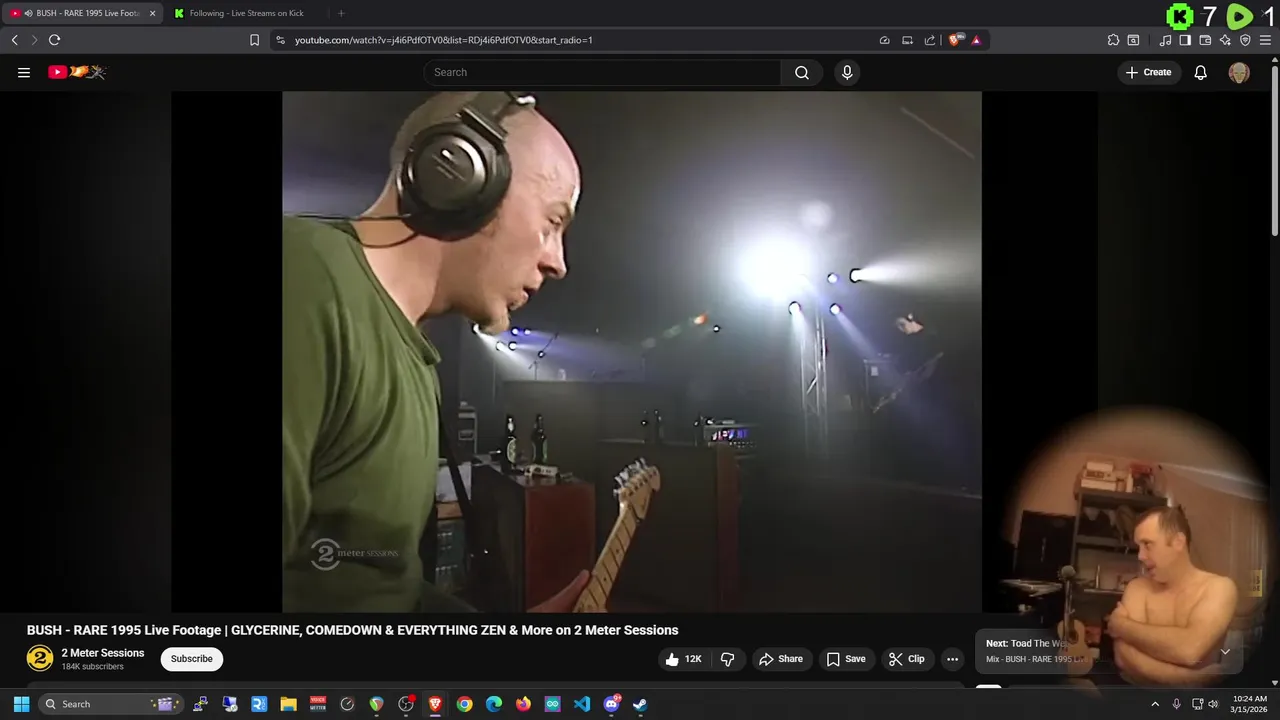Open site settings icon beside URL

pyautogui.click(x=280, y=40)
